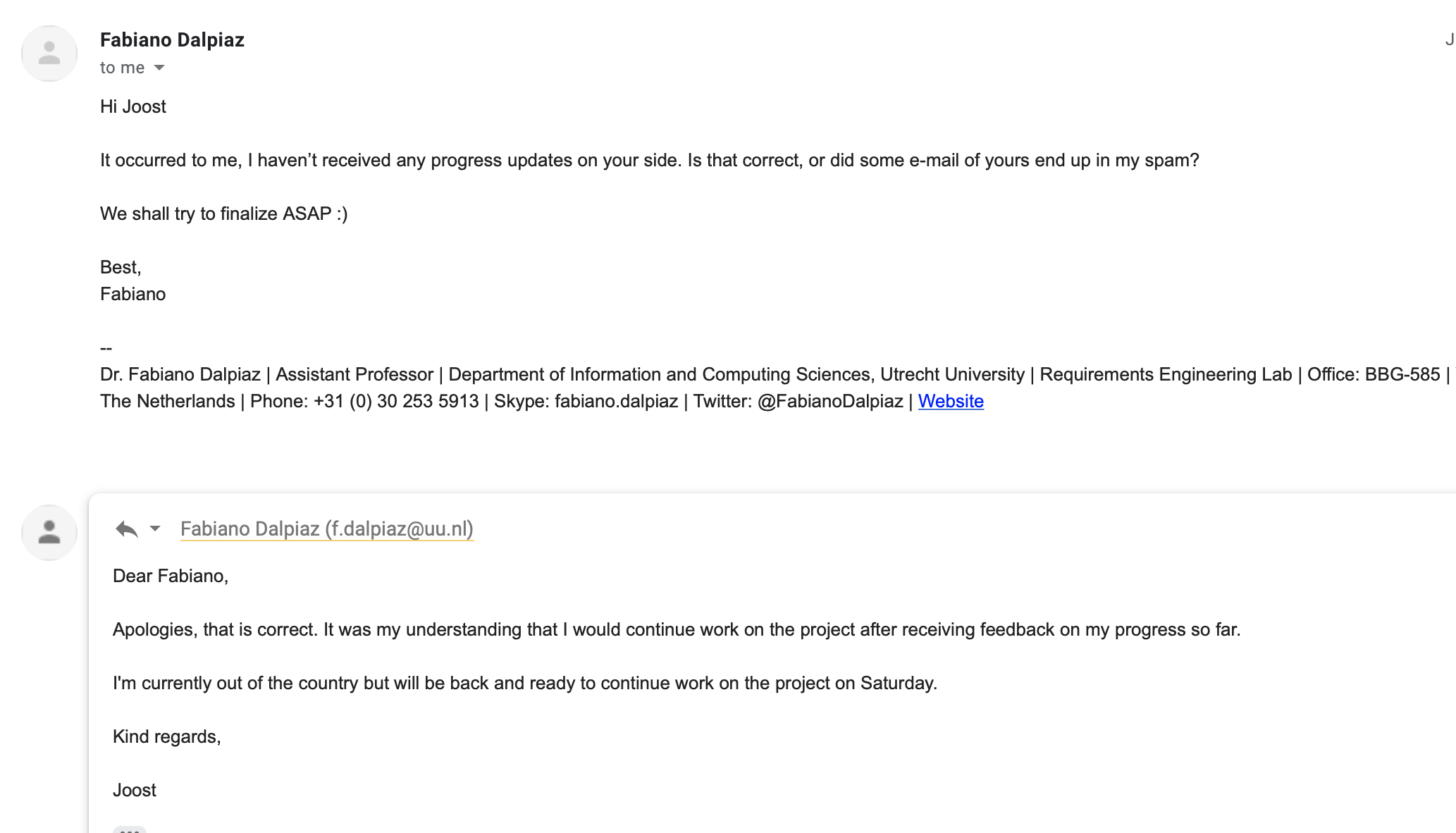Open the Website link in the signature
Screen dimensions: 1456x833
pos(950,401)
